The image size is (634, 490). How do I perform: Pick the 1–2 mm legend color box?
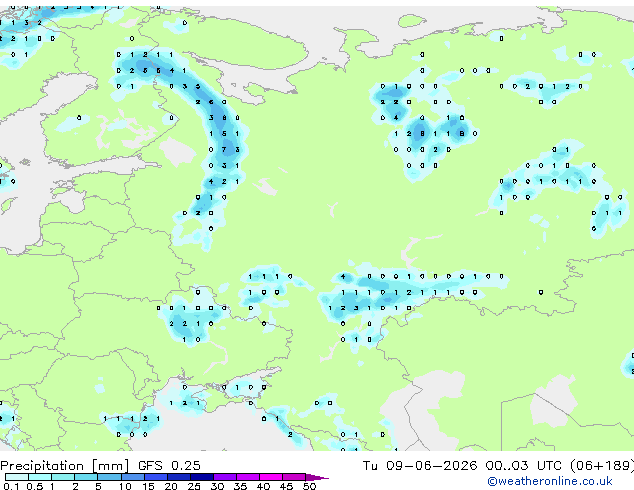[x=63, y=477]
